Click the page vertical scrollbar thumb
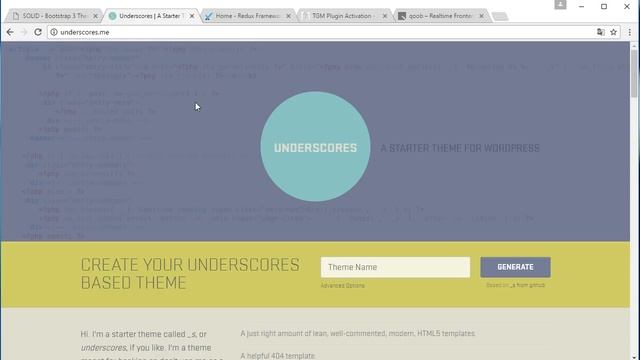 pos(634,73)
